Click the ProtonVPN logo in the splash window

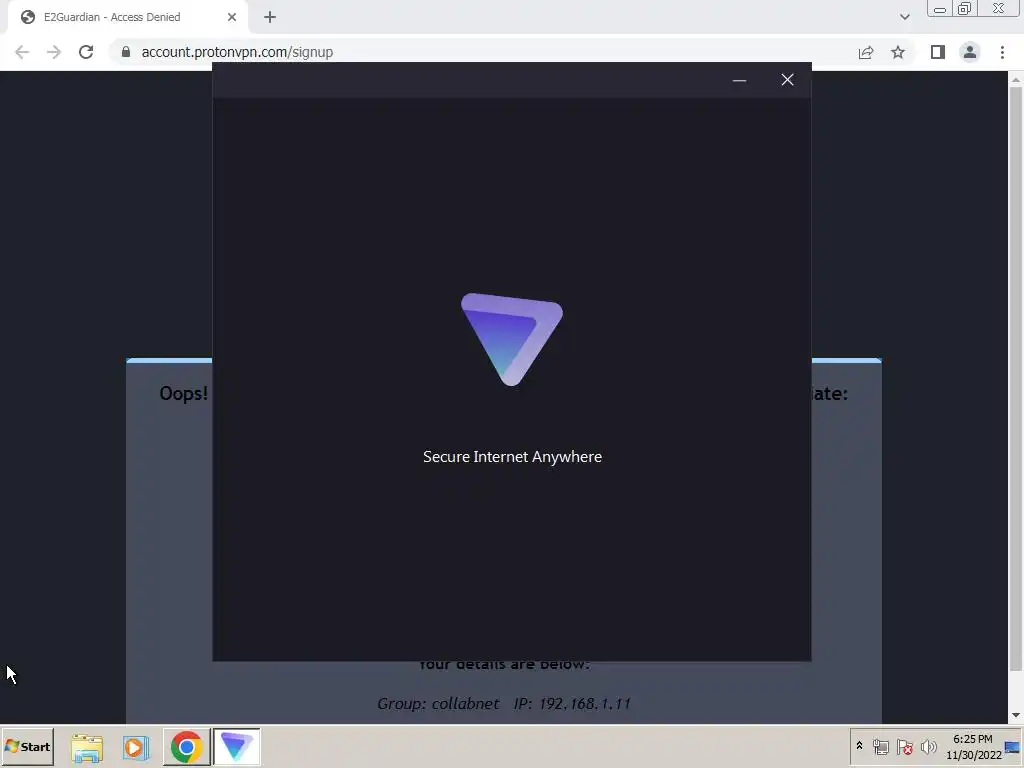click(x=512, y=340)
